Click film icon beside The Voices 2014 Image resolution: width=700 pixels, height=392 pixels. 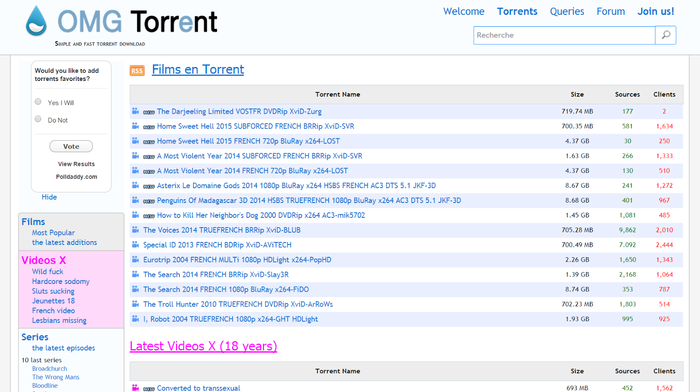(135, 230)
